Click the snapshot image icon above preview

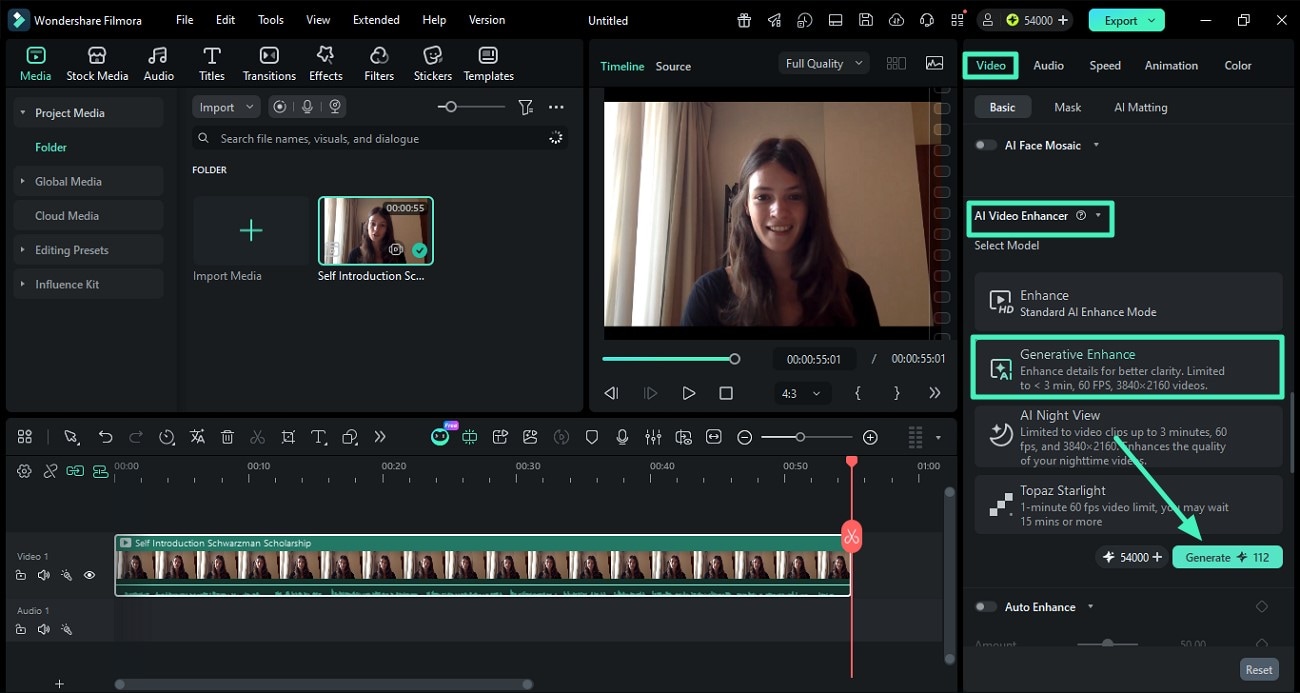[x=934, y=63]
